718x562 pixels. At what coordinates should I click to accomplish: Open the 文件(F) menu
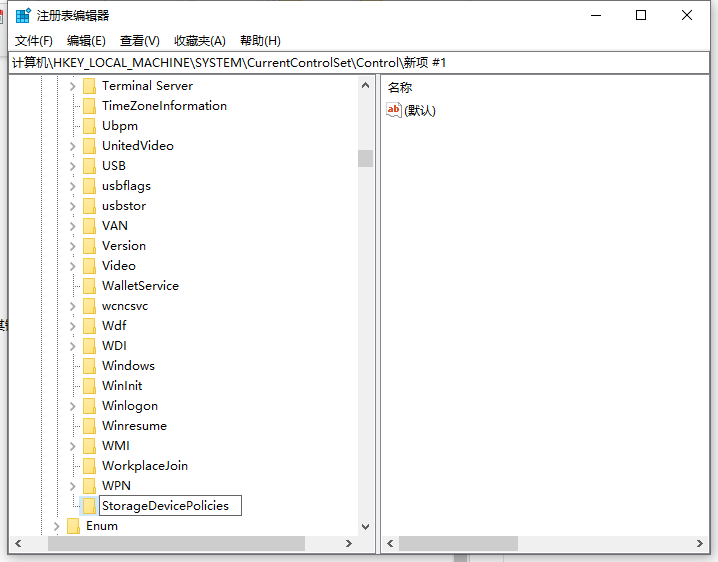coord(34,40)
